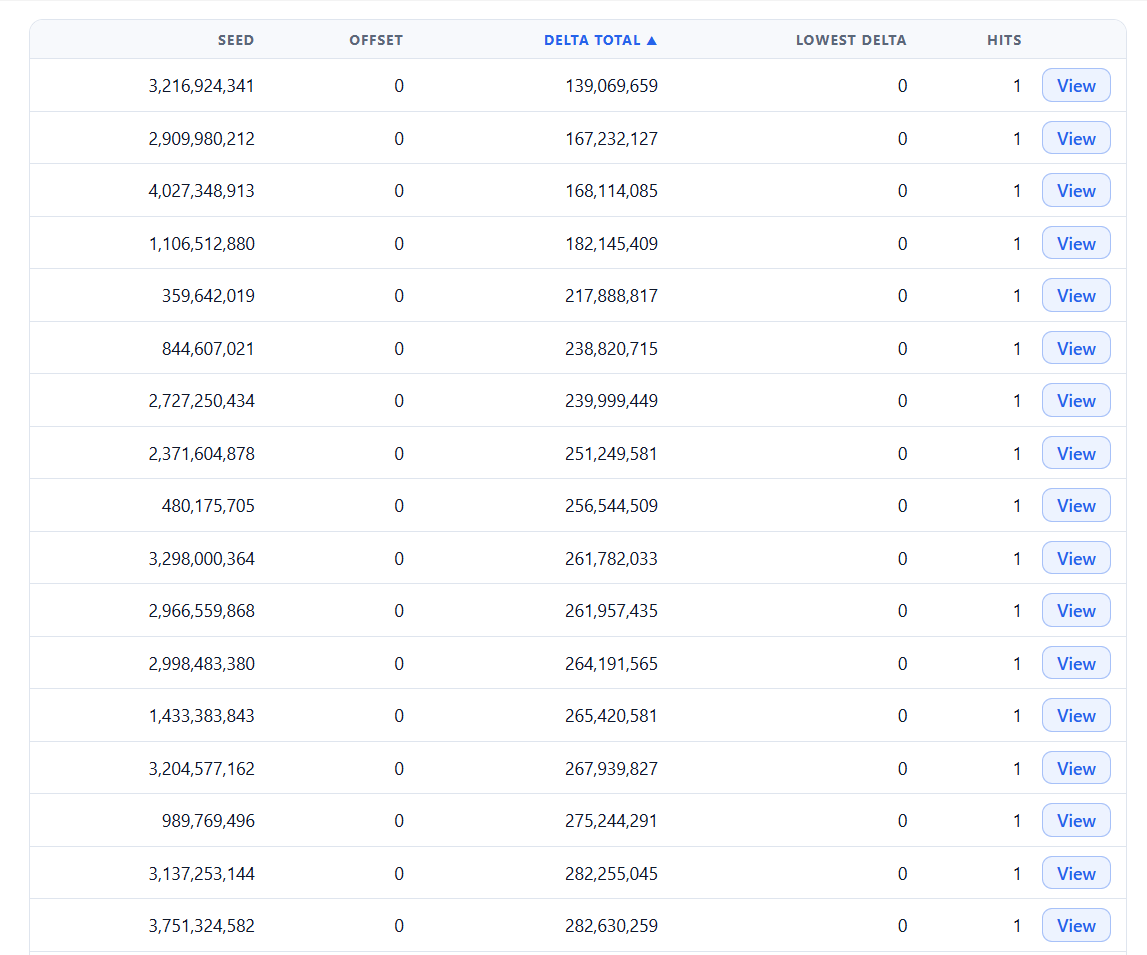Click delta total 182,145,409
The image size is (1147, 955).
tap(611, 244)
